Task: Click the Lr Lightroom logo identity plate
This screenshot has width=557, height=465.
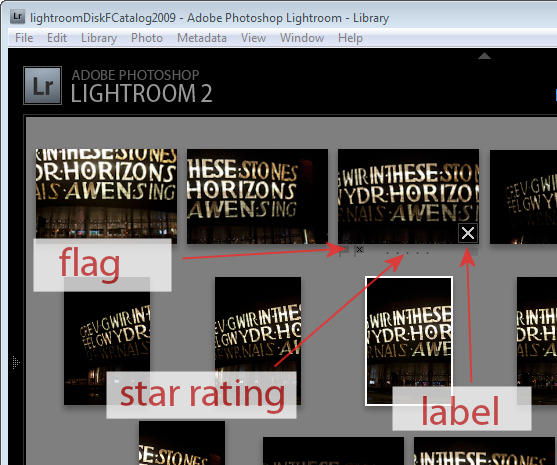Action: (x=43, y=86)
